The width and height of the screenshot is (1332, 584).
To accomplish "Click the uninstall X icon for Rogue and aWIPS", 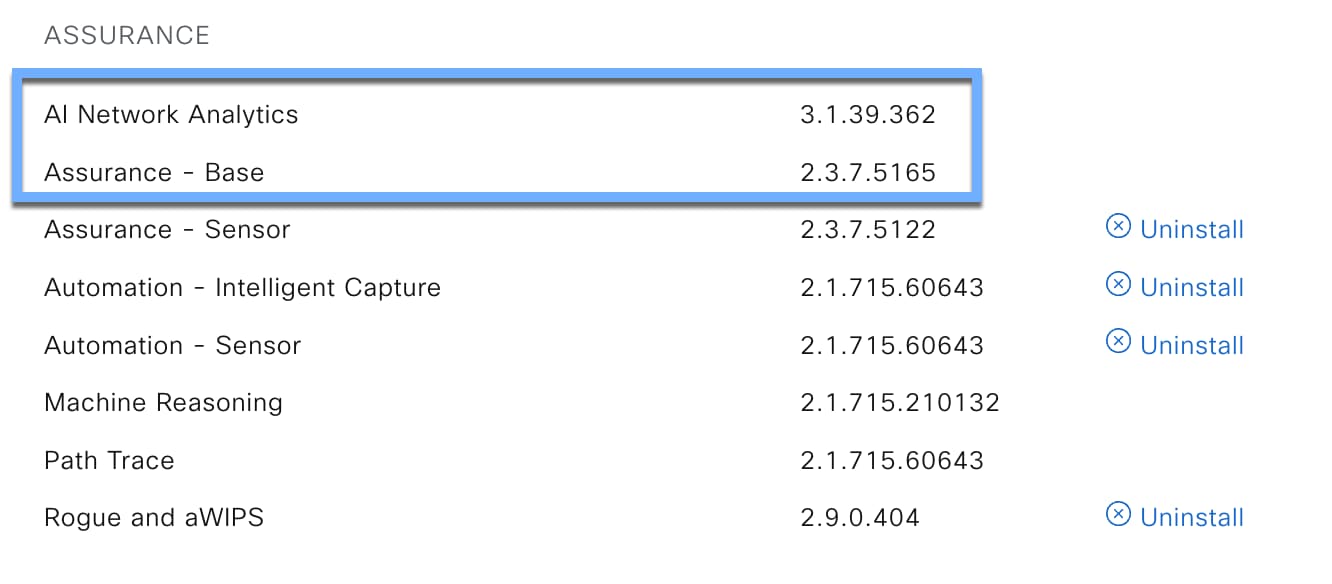I will point(1118,515).
